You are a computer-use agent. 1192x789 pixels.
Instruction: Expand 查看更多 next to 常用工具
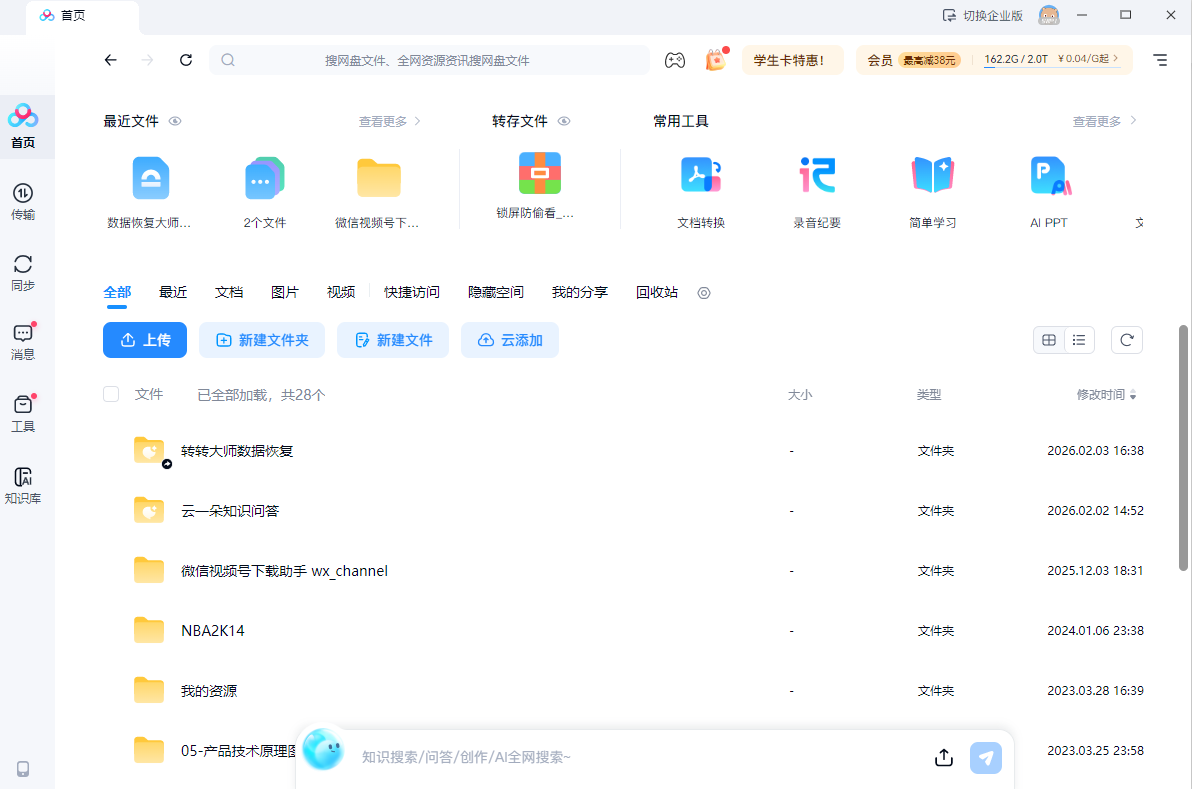click(x=1097, y=120)
